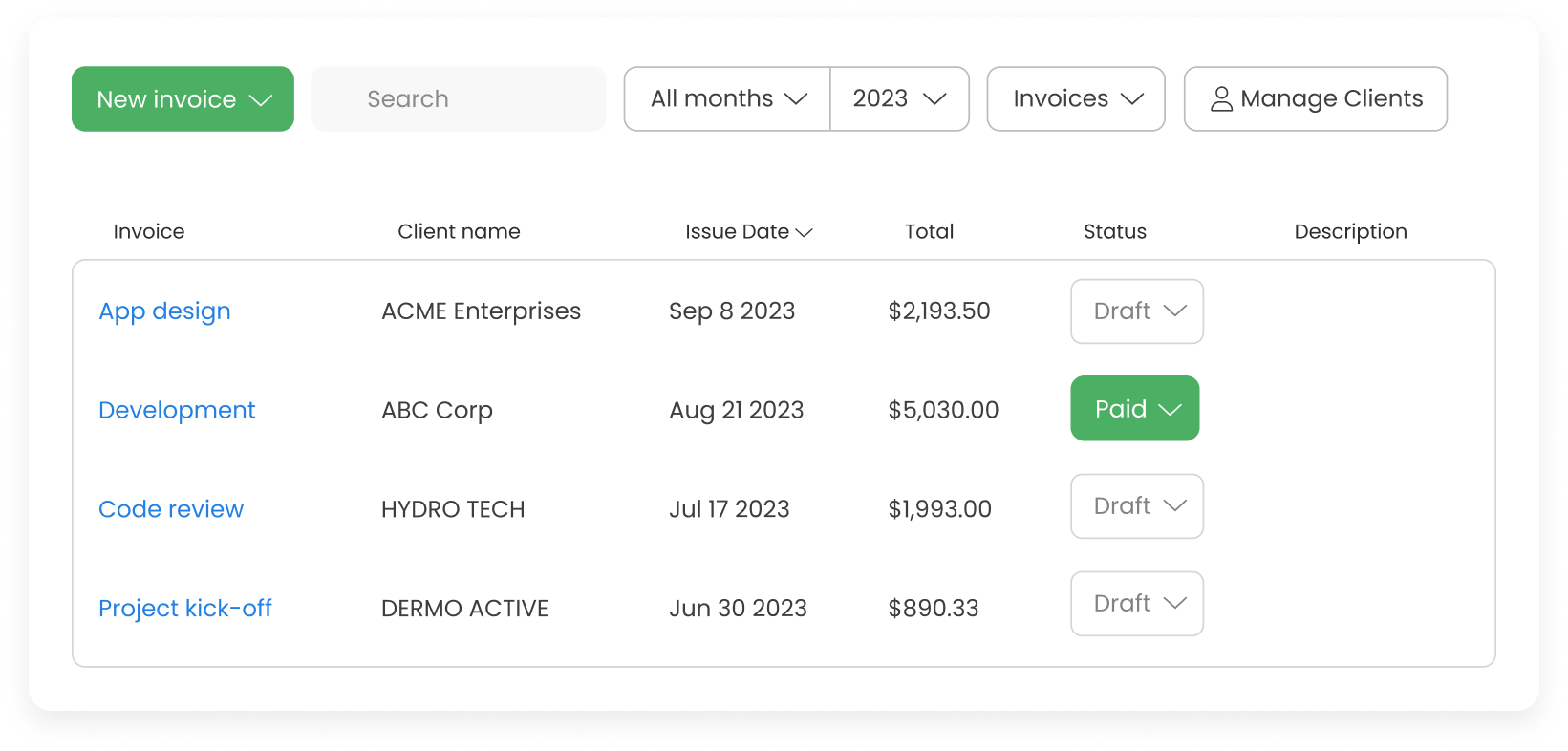Screen dimensions: 1568x751
Task: Click the Aug 21 2023 date cell
Action: pyautogui.click(x=736, y=410)
